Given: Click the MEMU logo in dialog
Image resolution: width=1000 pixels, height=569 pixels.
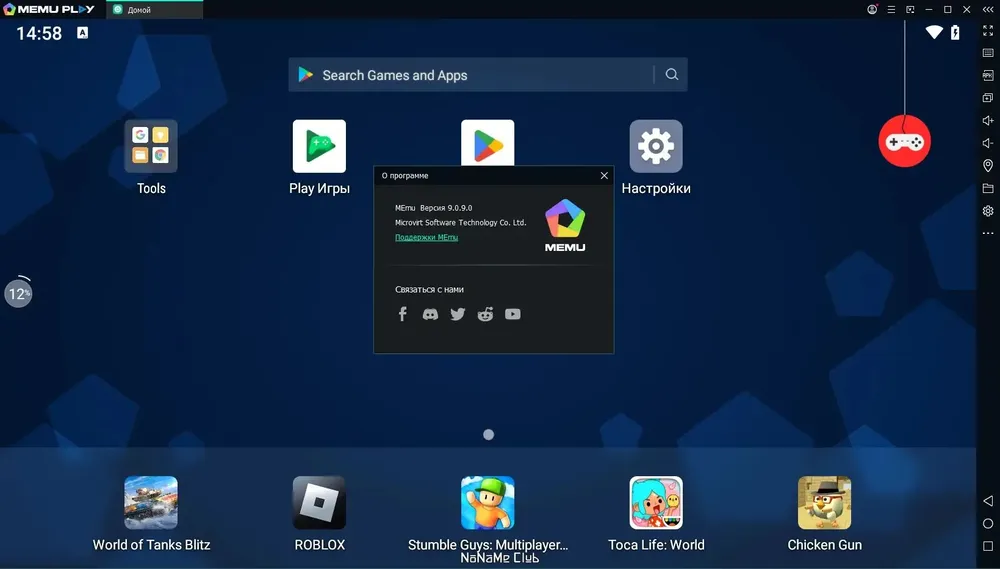Looking at the screenshot, I should click(565, 225).
